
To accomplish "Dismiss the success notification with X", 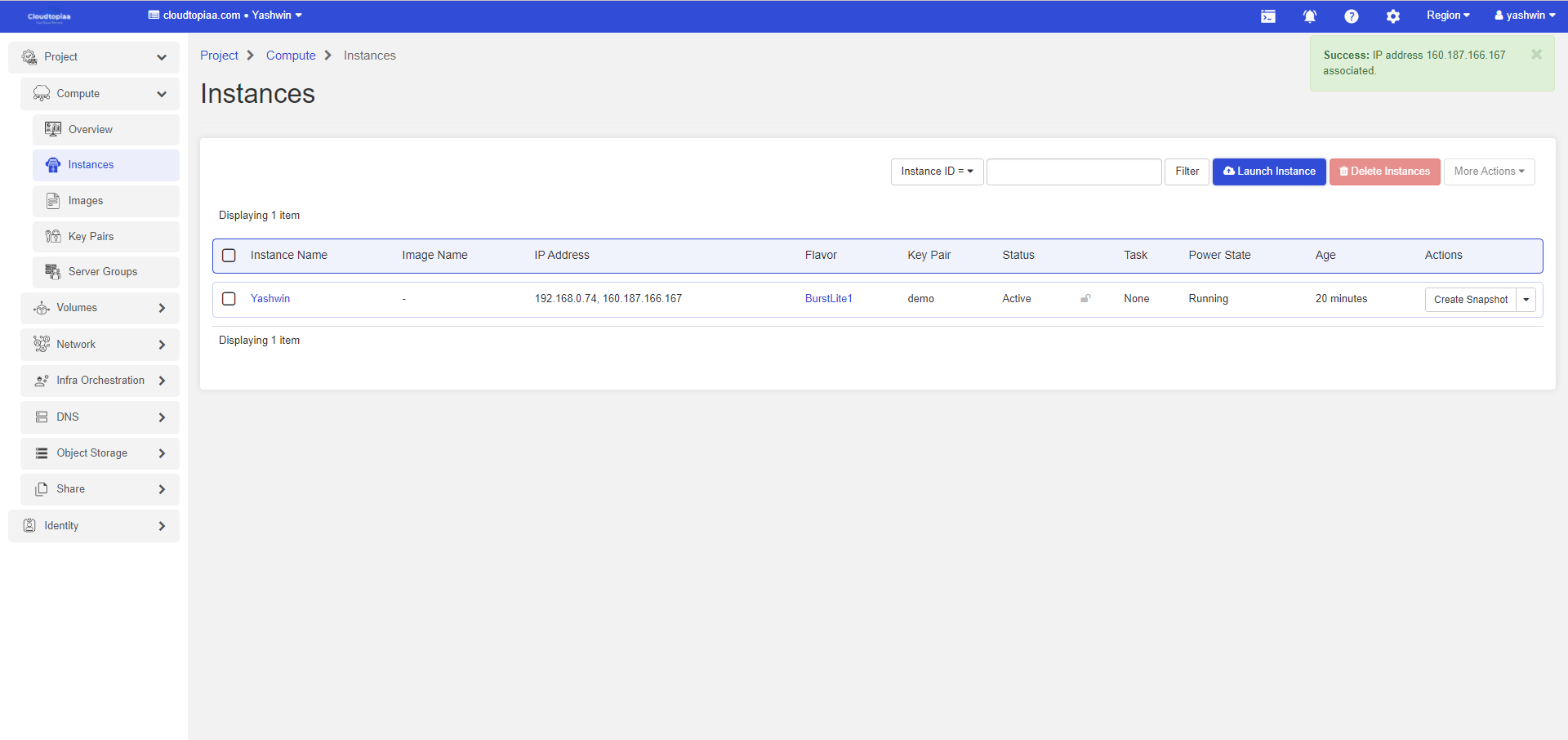I will 1536,55.
